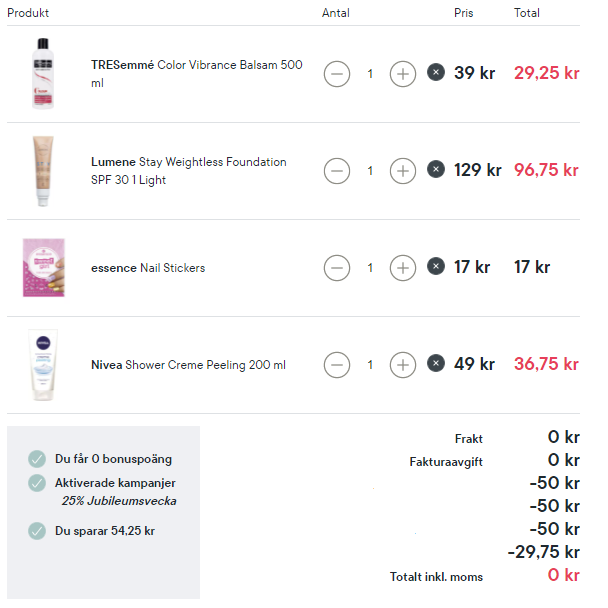The height and width of the screenshot is (608, 608).
Task: Increase quantity of Lumene Stay Weightless Foundation
Action: (x=402, y=171)
